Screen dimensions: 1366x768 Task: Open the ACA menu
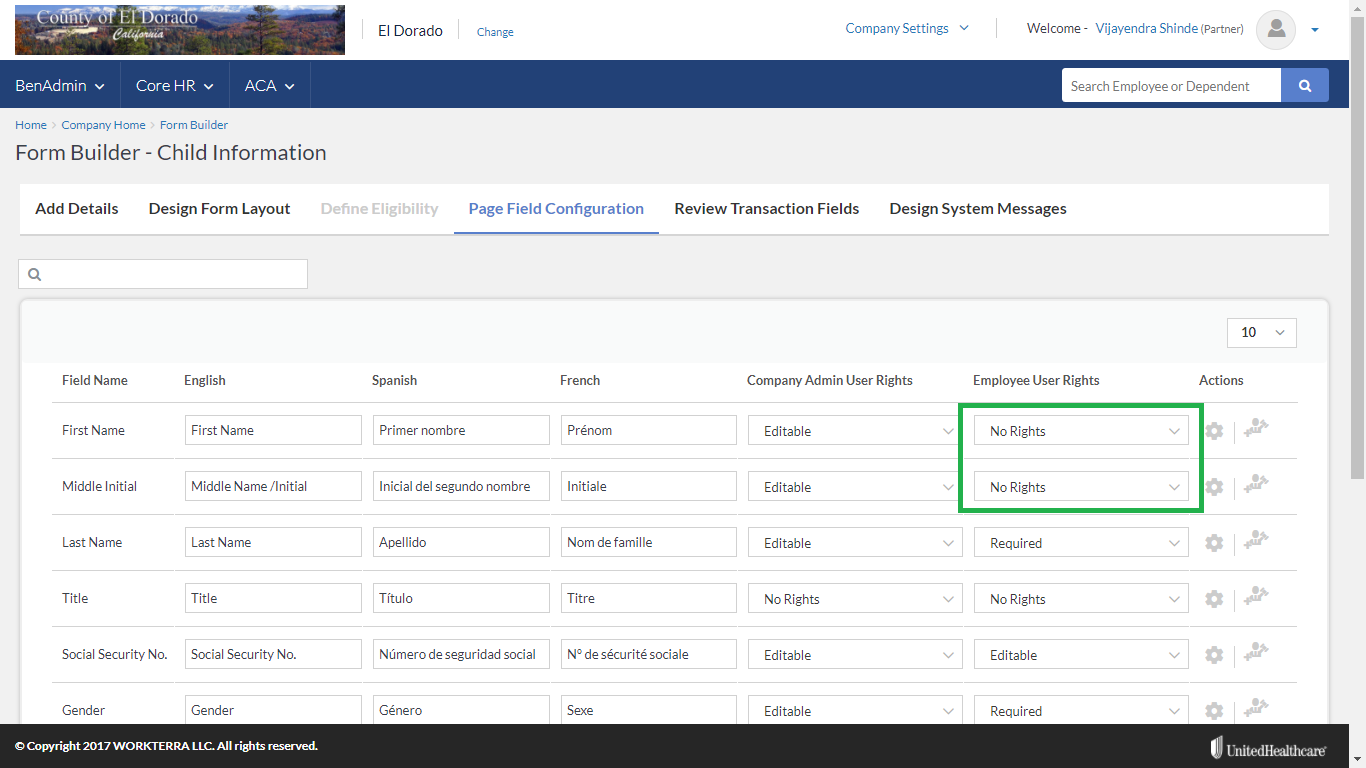(x=270, y=86)
